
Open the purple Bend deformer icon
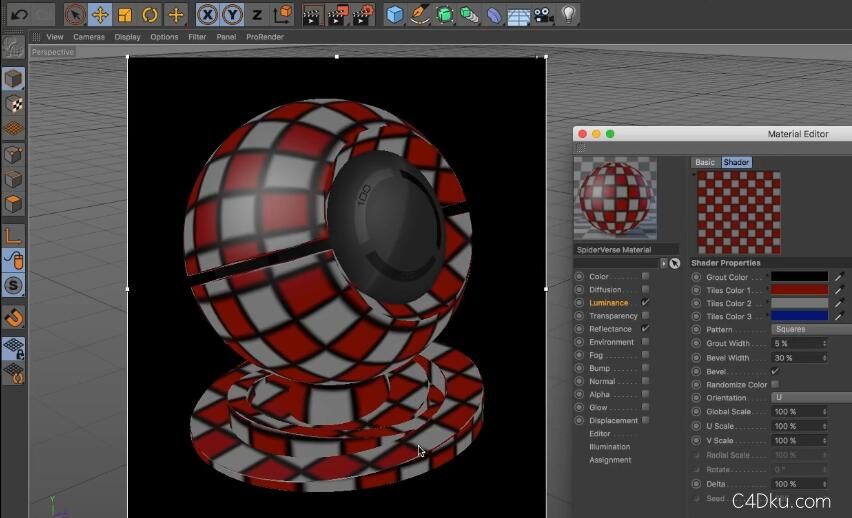coord(493,15)
